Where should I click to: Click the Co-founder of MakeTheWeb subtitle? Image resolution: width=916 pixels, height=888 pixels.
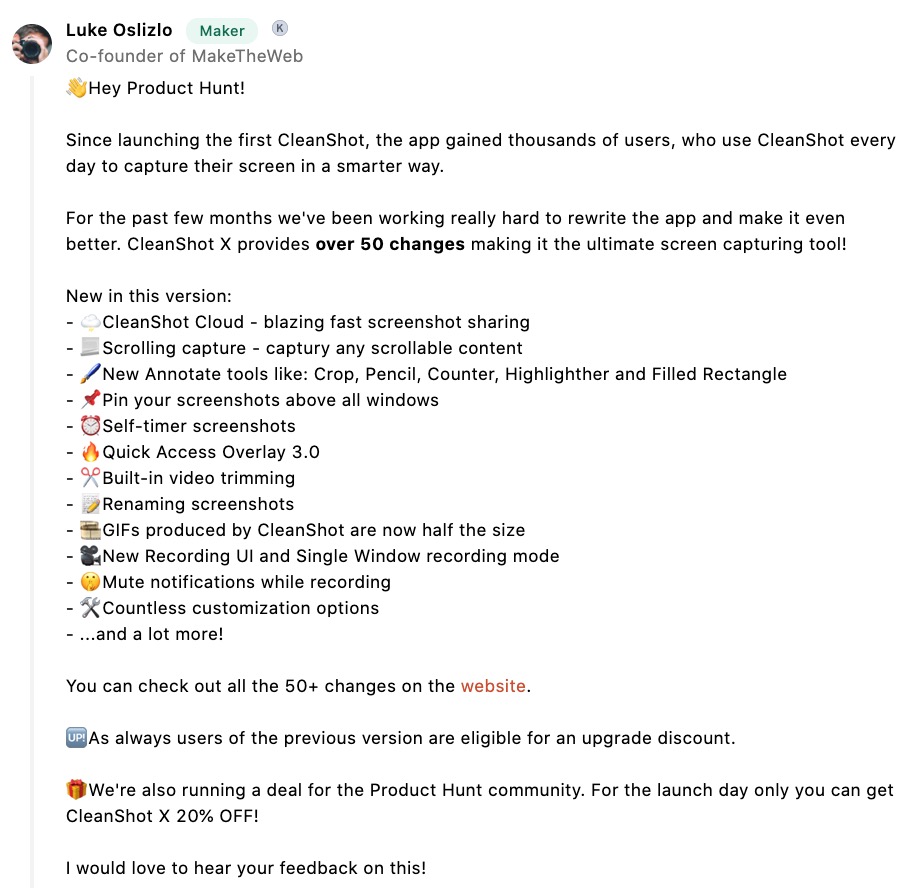[x=185, y=56]
